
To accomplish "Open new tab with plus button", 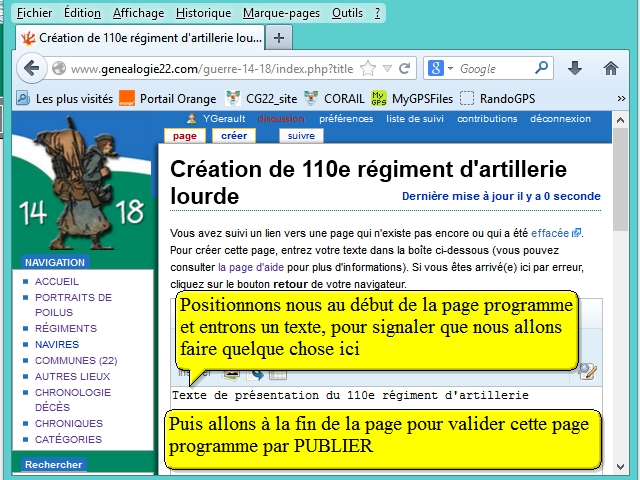I will click(x=279, y=38).
